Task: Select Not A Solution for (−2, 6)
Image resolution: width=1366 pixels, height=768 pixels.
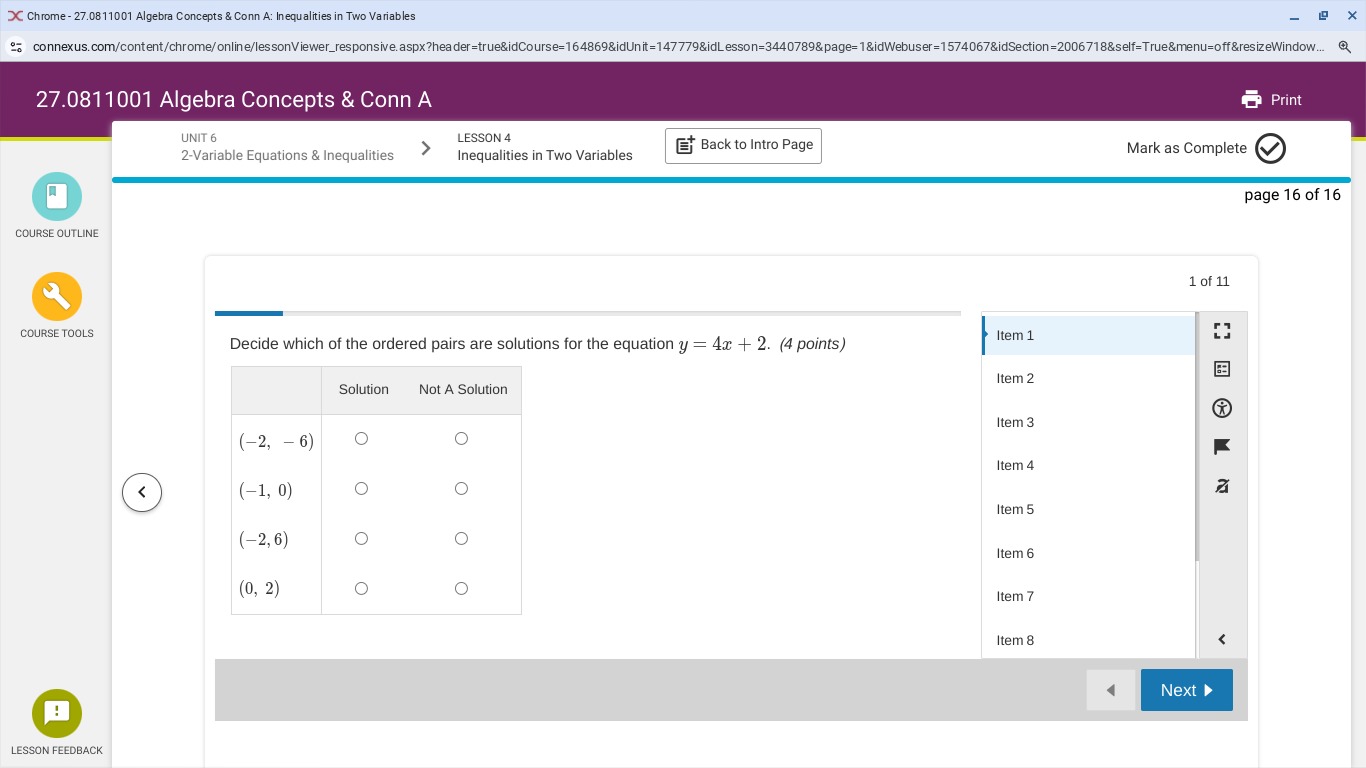Action: pyautogui.click(x=461, y=539)
